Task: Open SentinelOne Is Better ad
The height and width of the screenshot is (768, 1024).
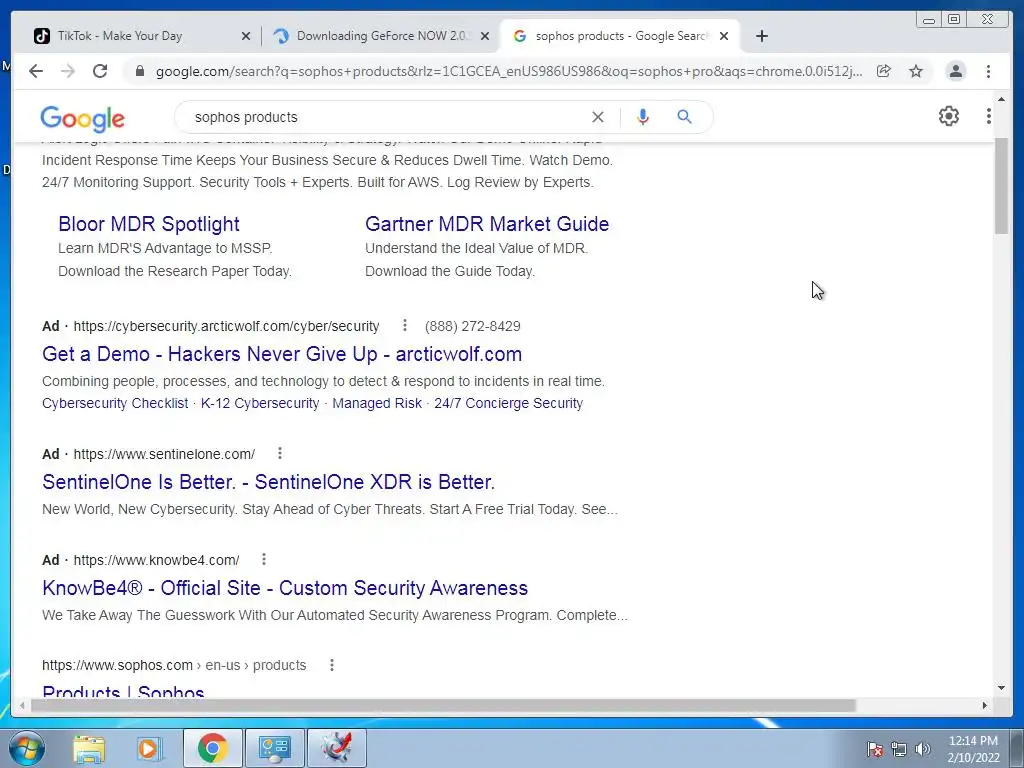Action: tap(268, 482)
